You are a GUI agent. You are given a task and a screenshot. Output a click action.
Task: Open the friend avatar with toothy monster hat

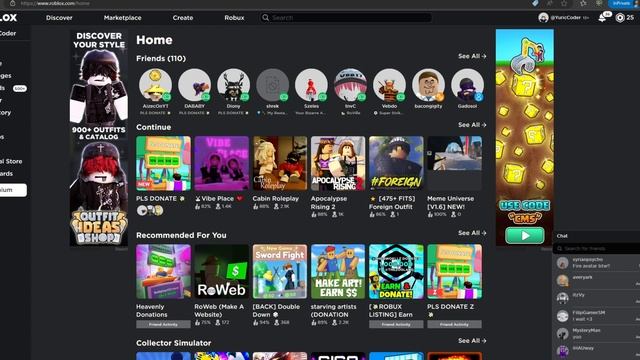(x=350, y=85)
